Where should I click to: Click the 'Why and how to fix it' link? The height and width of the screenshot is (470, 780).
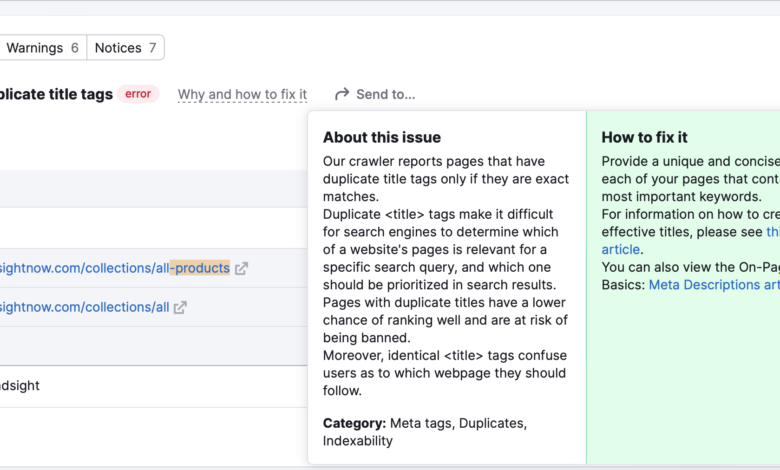coord(242,94)
